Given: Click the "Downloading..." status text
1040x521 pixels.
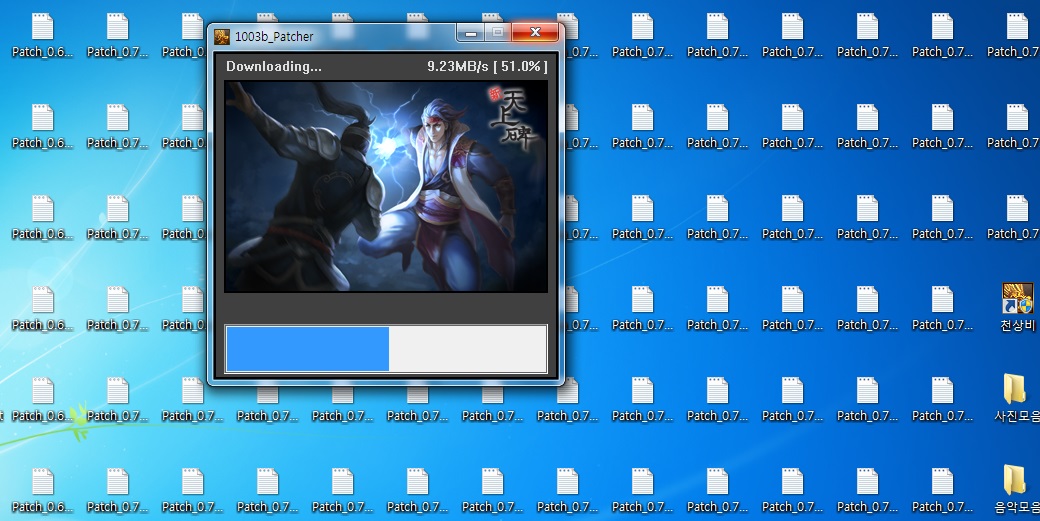Looking at the screenshot, I should click(x=273, y=66).
